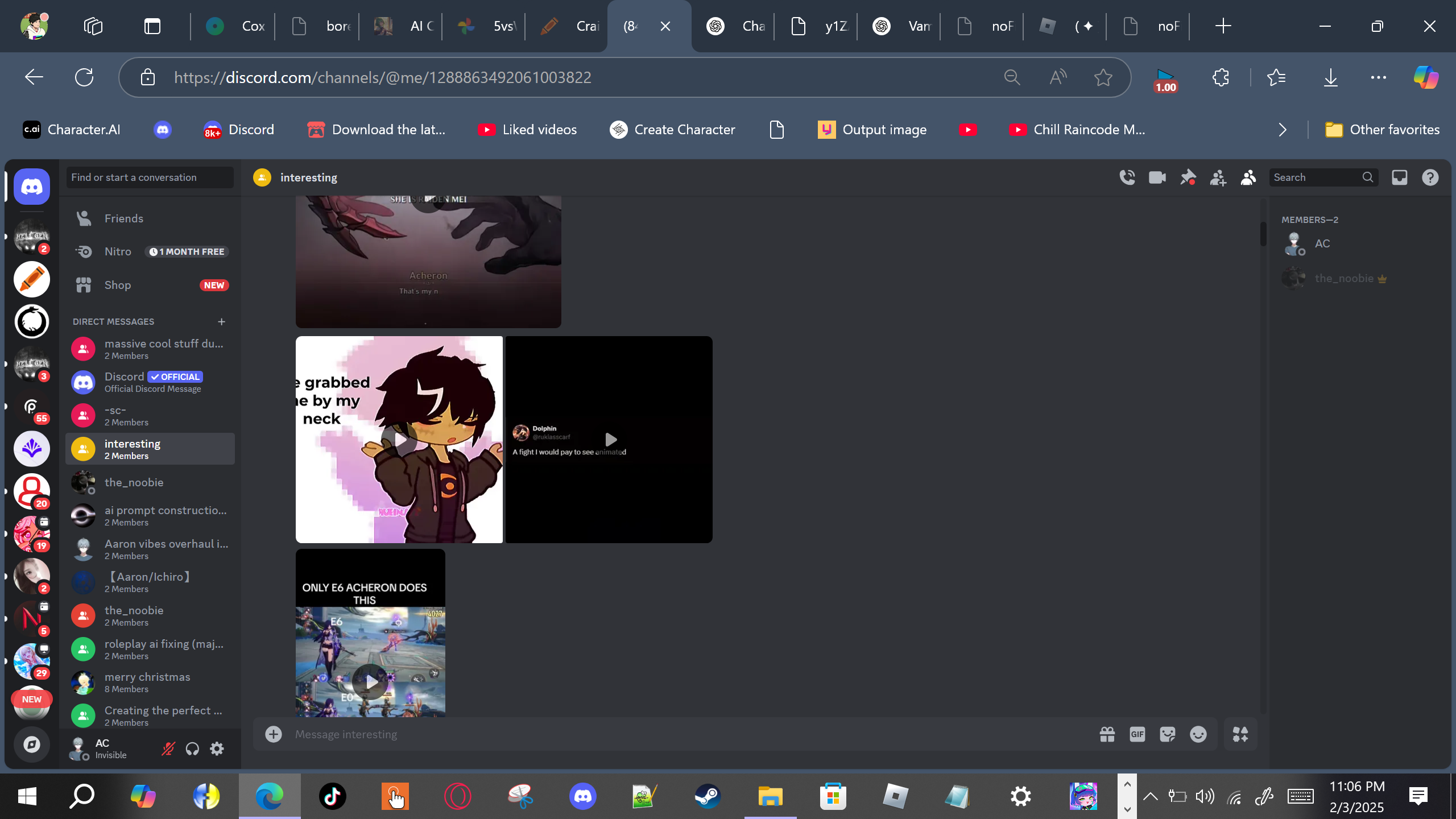Play the 'grabbed me by my neck' video
The width and height of the screenshot is (1456, 819).
399,440
